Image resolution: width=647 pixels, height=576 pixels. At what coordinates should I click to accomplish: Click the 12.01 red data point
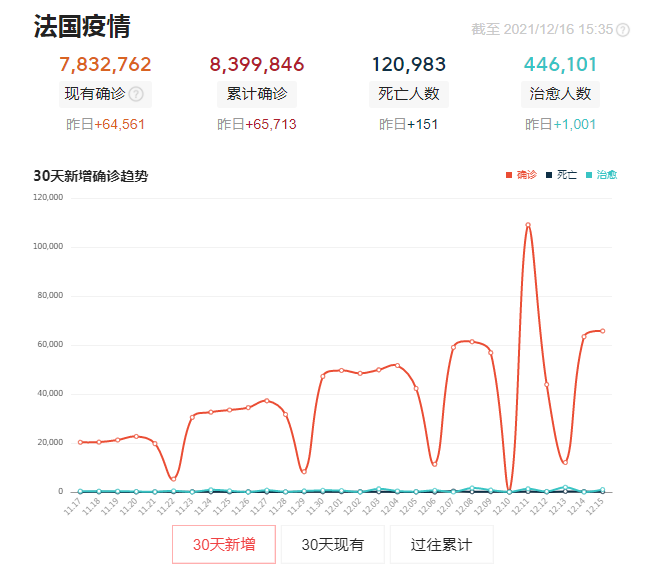pos(341,371)
